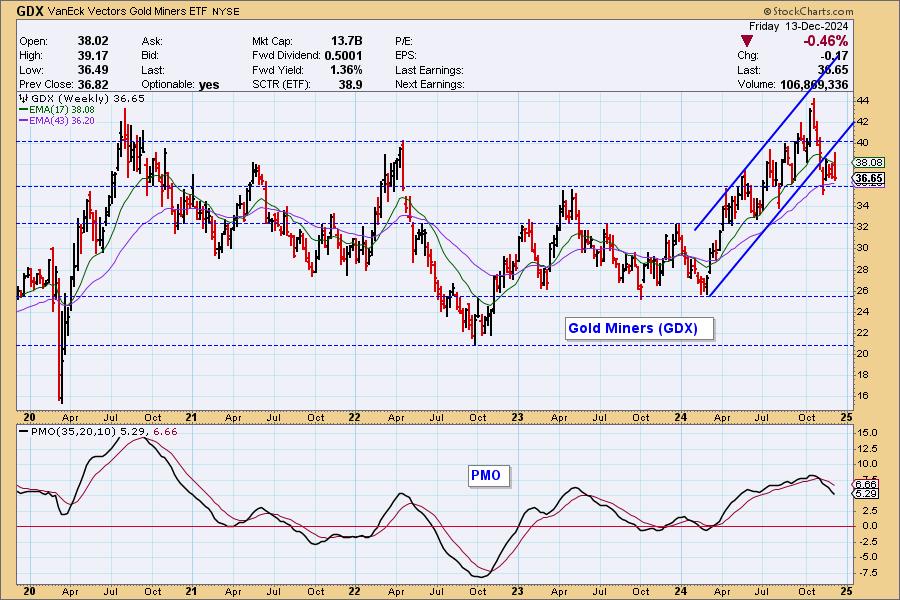Click the 15.0 PMO axis label
The width and height of the screenshot is (900, 600).
point(867,433)
